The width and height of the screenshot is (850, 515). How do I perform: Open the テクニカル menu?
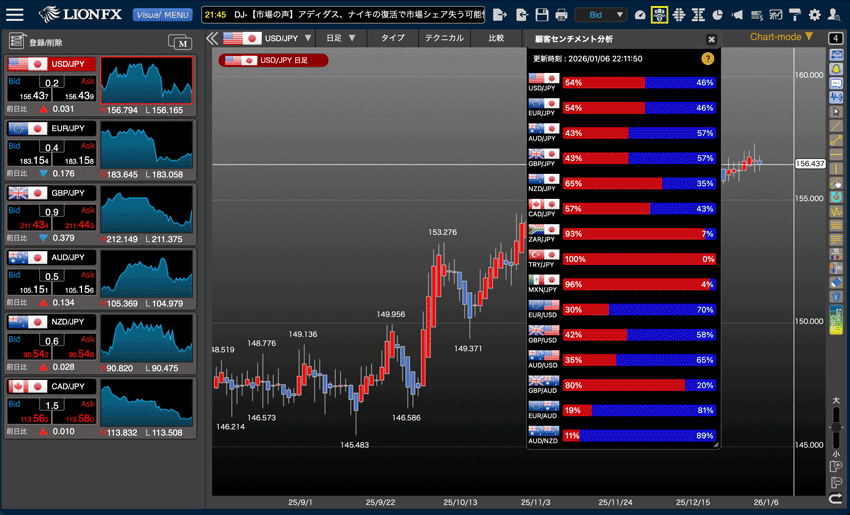[x=443, y=38]
